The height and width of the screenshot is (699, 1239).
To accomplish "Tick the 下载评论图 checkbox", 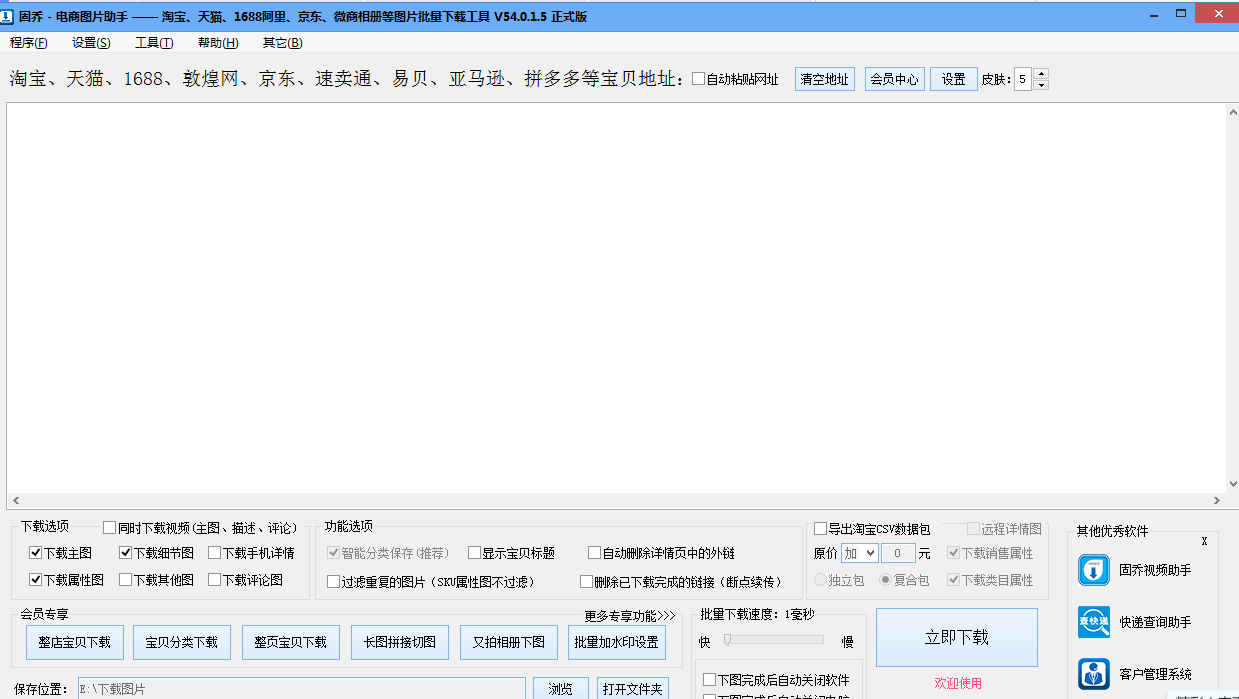I will tap(215, 580).
